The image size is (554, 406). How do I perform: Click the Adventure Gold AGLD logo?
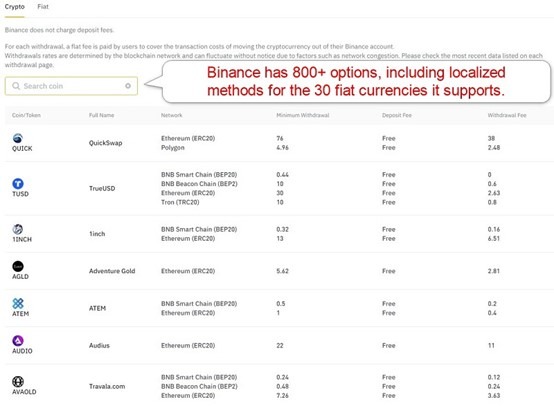click(18, 266)
